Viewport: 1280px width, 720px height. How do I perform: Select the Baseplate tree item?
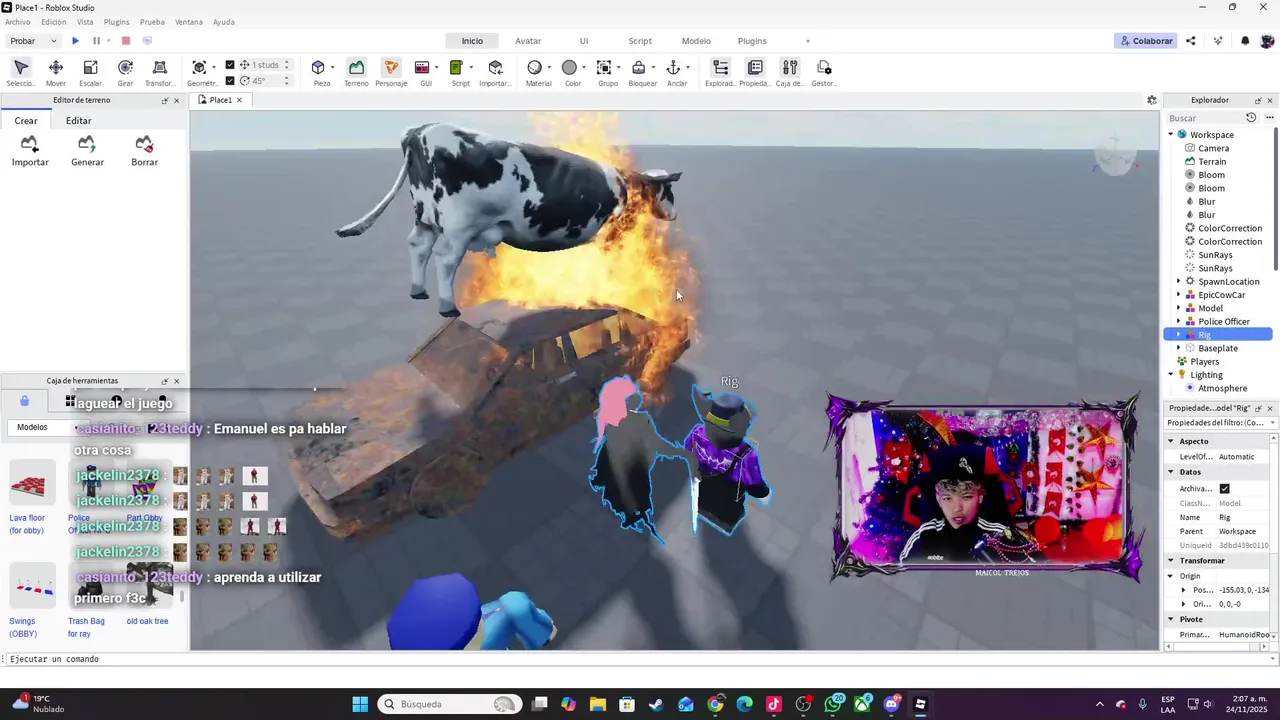click(1218, 348)
